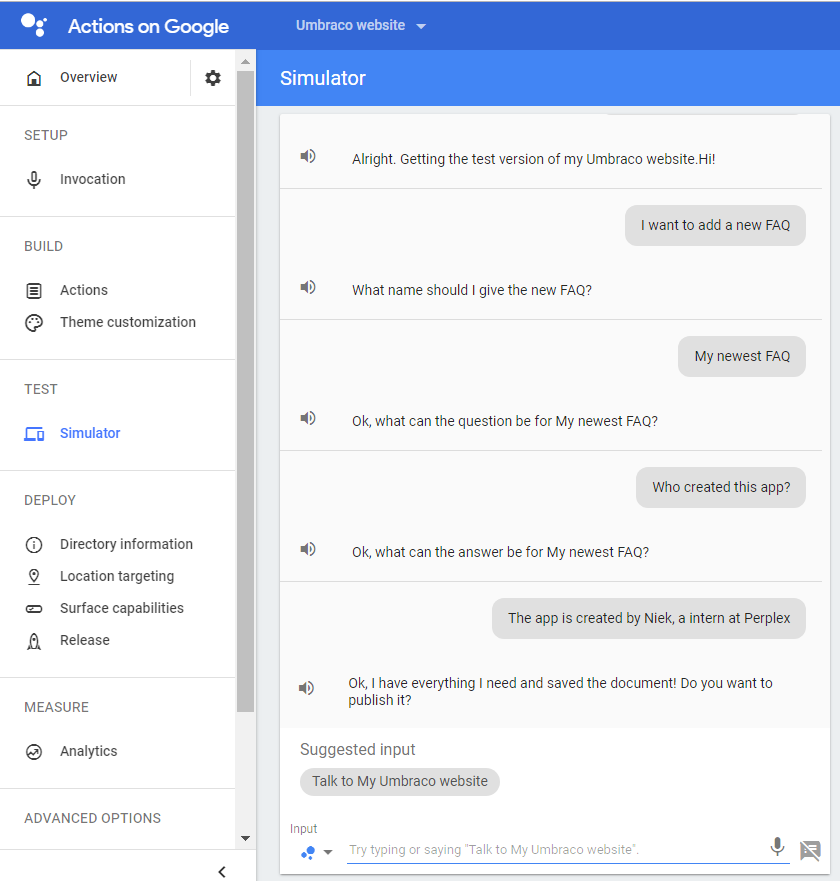Expand the input type dropdown arrow
This screenshot has height=881, width=840.
pos(328,852)
